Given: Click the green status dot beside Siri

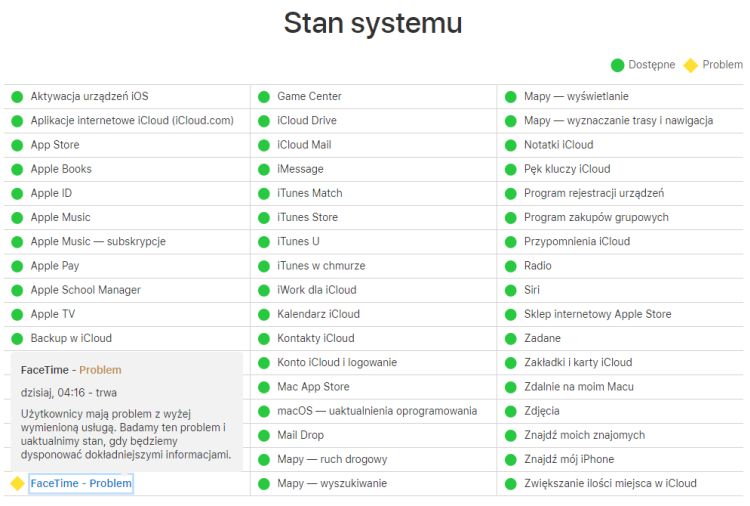Looking at the screenshot, I should (x=510, y=290).
